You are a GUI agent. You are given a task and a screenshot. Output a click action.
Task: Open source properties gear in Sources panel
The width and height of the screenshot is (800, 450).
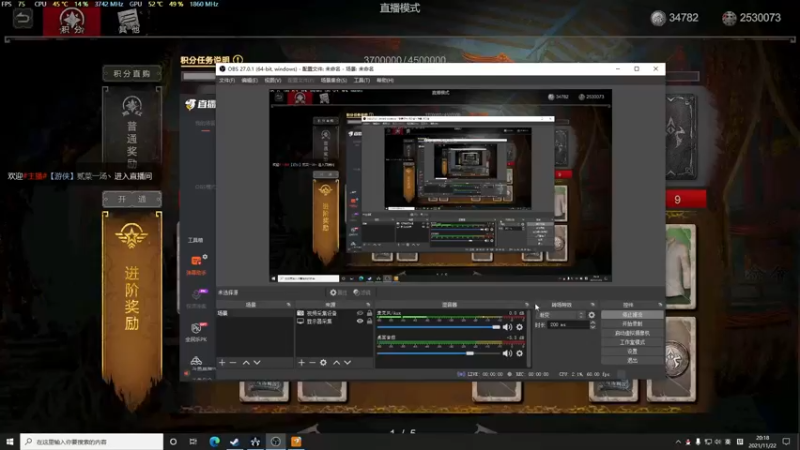323,362
